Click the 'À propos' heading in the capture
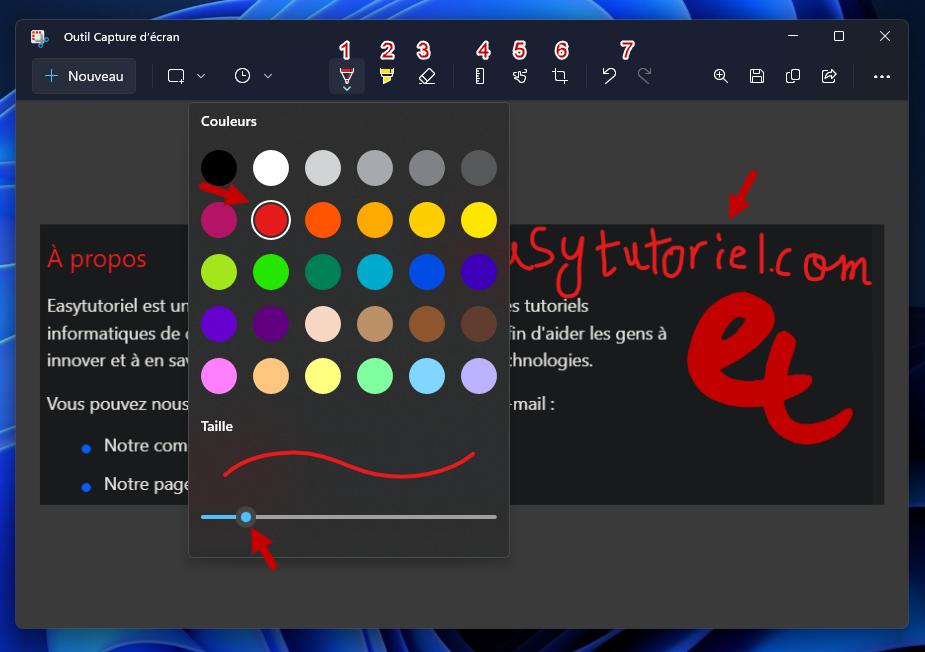 coord(97,258)
